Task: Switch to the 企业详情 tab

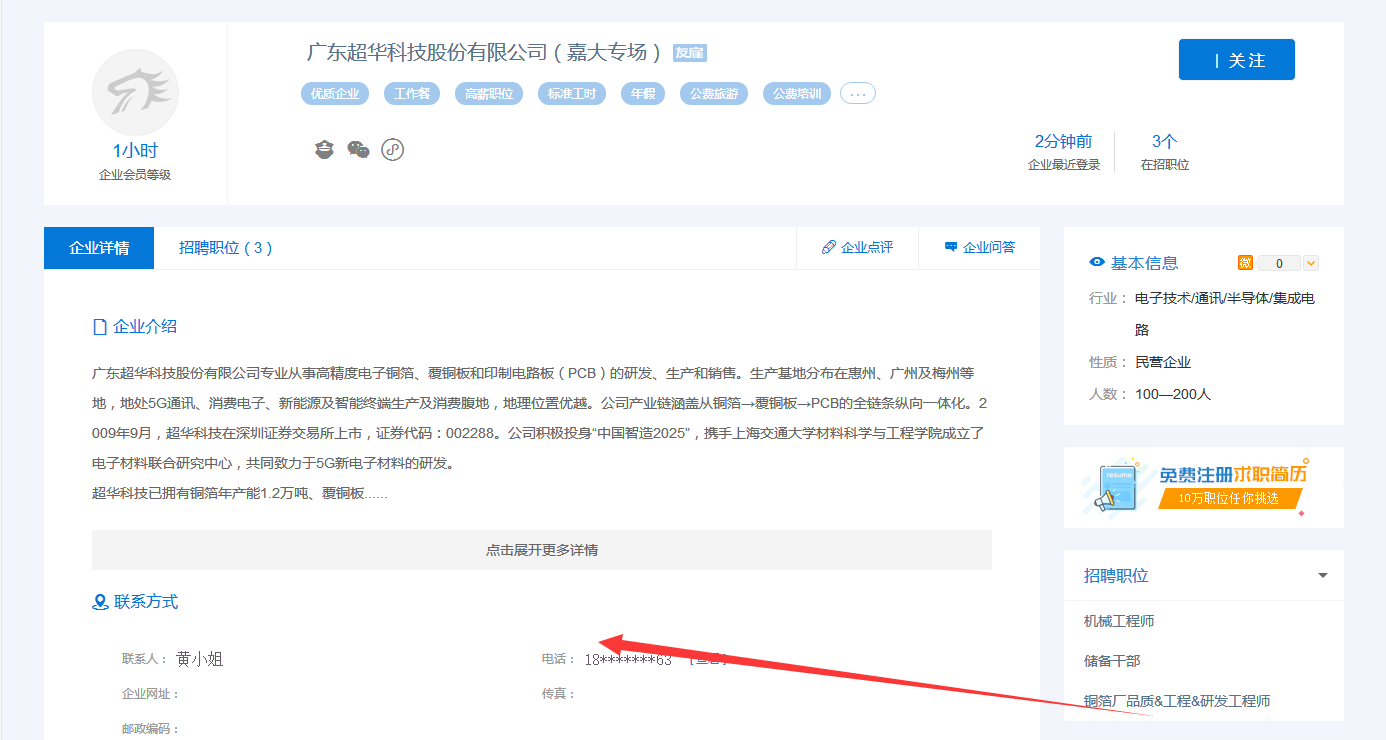Action: 99,248
